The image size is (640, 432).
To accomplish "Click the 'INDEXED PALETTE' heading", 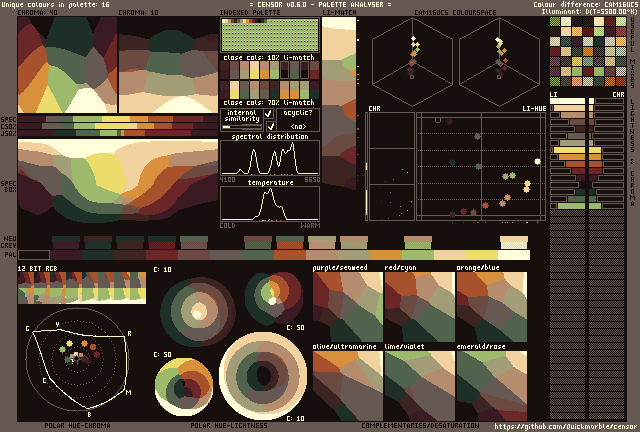I will click(250, 12).
